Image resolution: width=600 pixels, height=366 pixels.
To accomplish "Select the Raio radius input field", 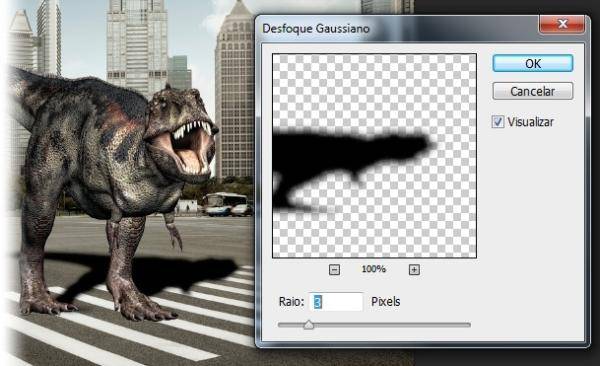I will click(336, 302).
